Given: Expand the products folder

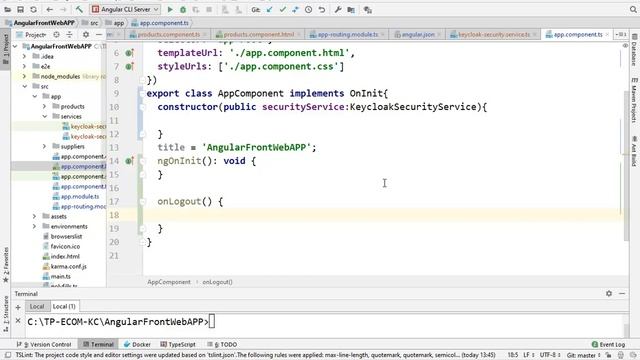Looking at the screenshot, I should coord(44,106).
